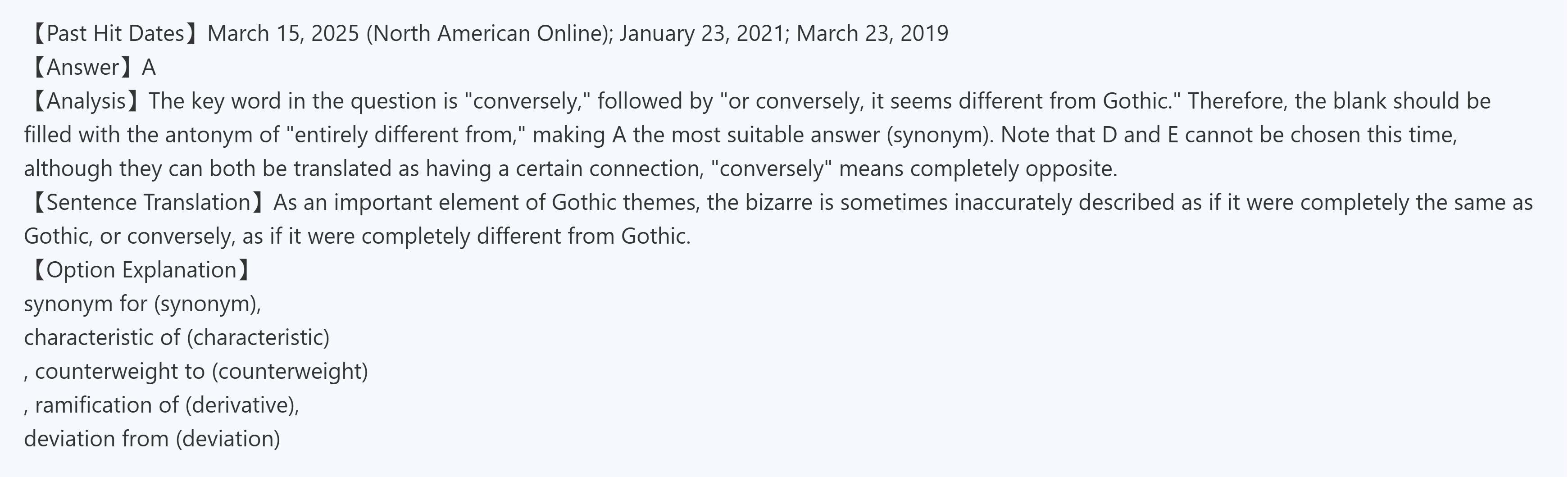Click the option line deviation from
1568x477 pixels.
pos(151,439)
